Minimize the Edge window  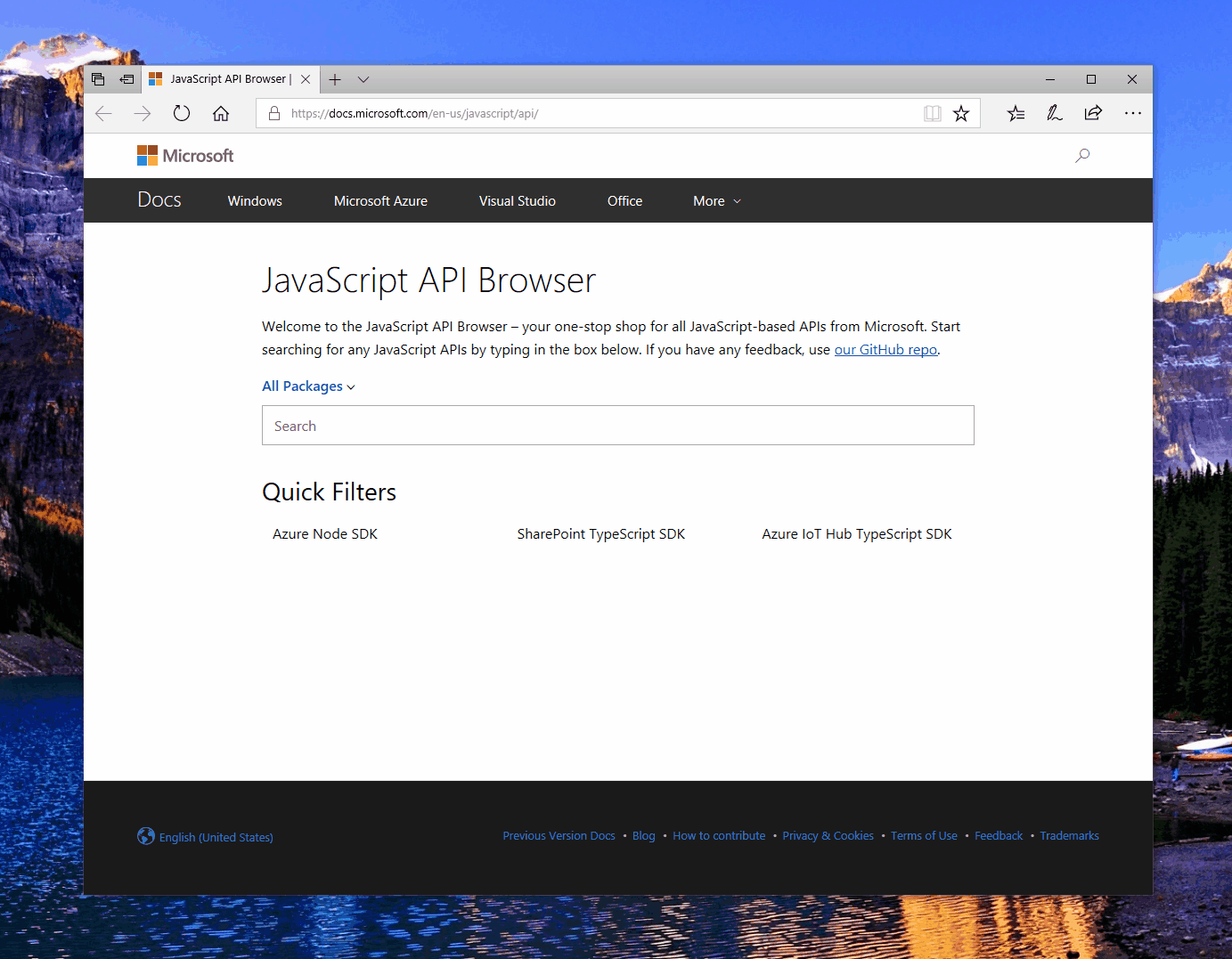coord(1050,79)
